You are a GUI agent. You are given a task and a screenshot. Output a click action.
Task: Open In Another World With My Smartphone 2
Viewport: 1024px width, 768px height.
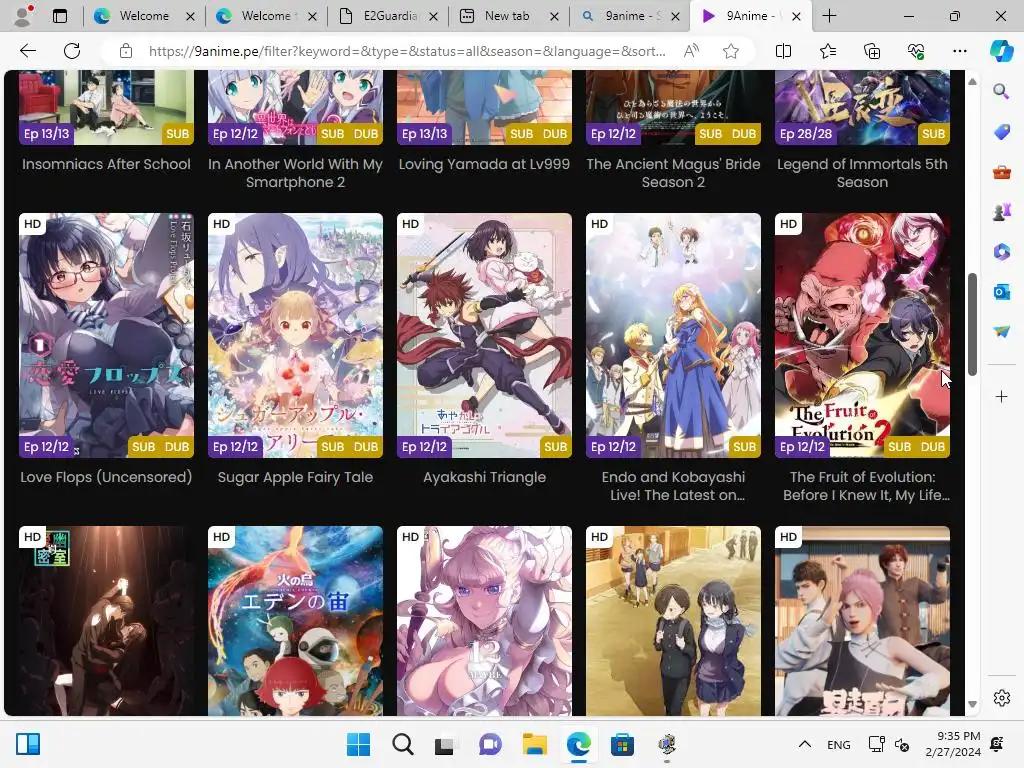(295, 173)
